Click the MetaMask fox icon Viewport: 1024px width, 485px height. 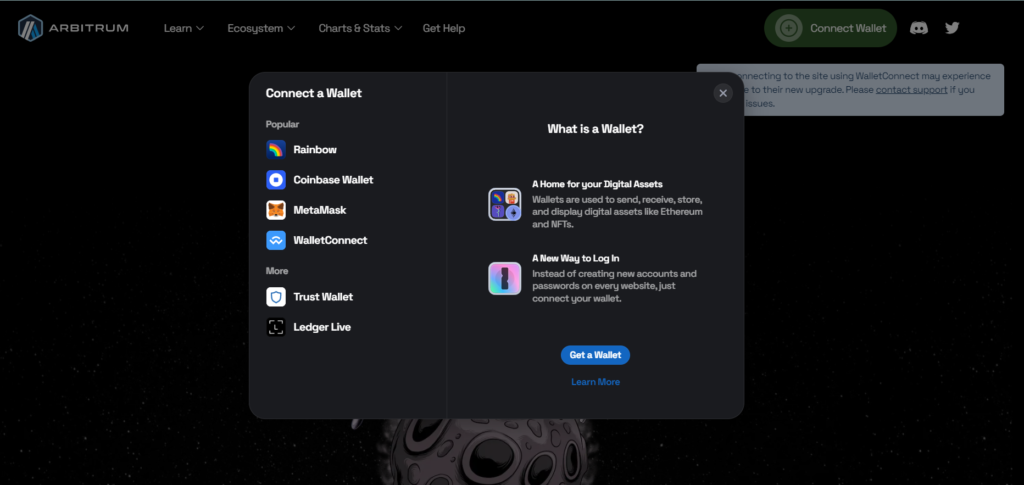(276, 210)
